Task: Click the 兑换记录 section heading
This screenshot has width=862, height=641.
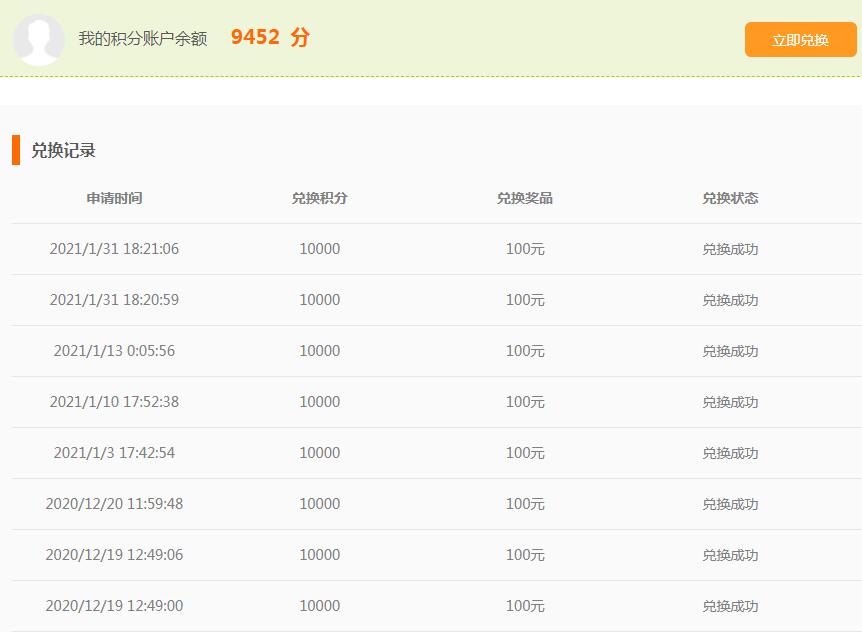Action: tap(63, 151)
